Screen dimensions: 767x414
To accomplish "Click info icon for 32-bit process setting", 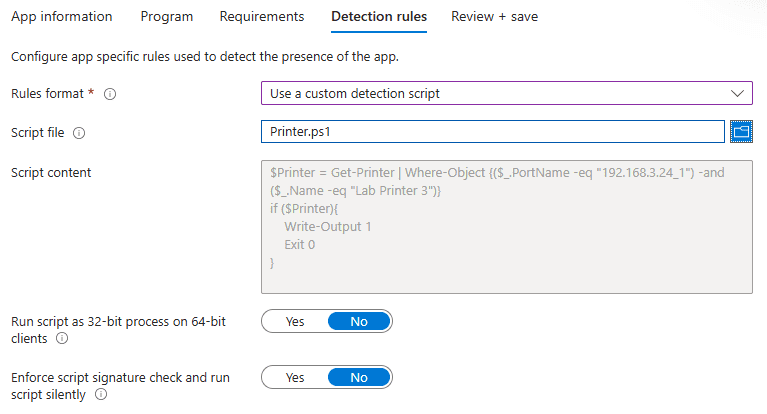I will 62,339.
